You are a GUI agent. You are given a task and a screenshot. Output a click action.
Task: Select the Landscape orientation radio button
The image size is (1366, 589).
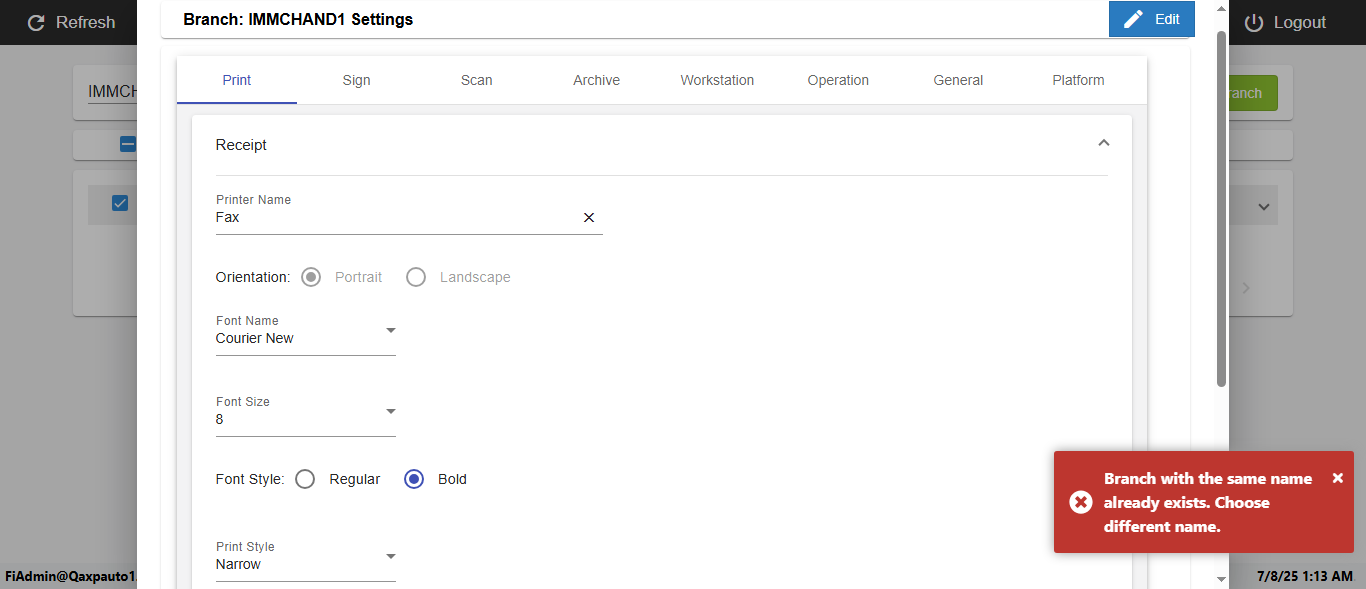[x=416, y=277]
